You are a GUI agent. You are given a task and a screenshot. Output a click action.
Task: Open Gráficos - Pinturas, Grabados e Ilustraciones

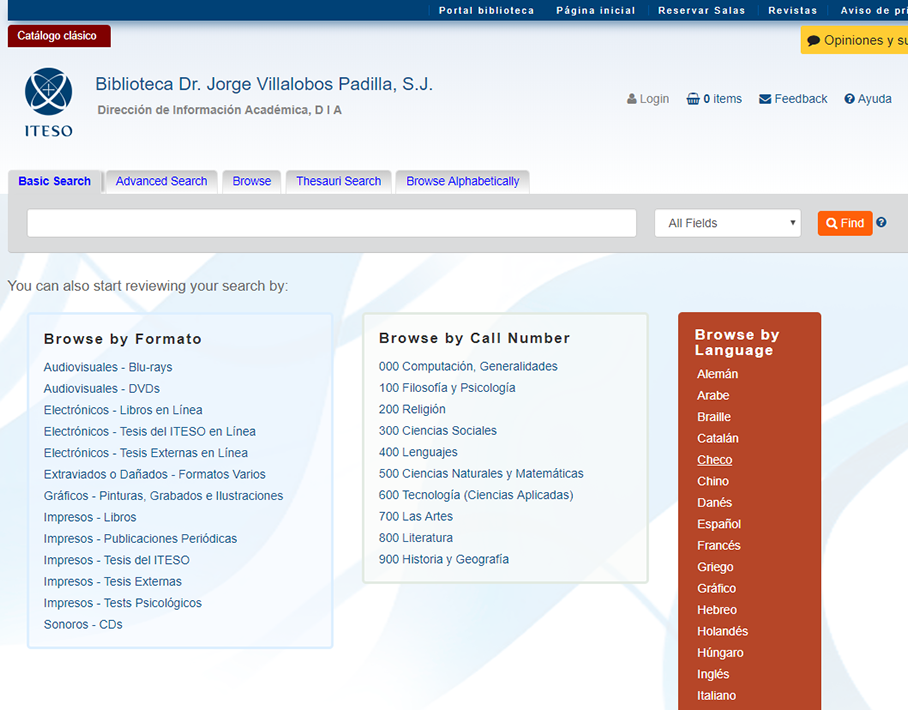tap(163, 496)
